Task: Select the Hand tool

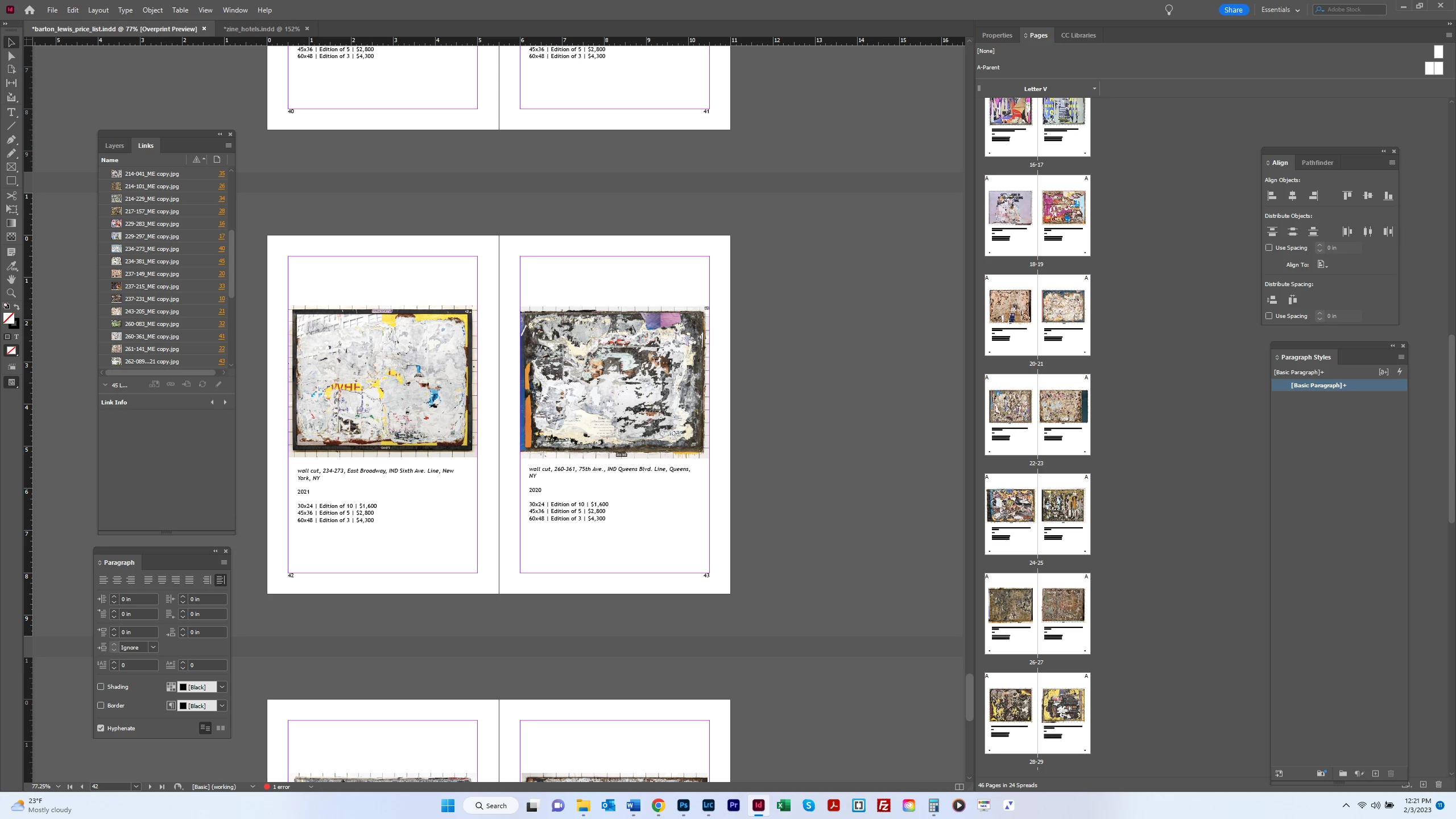Action: 11,279
